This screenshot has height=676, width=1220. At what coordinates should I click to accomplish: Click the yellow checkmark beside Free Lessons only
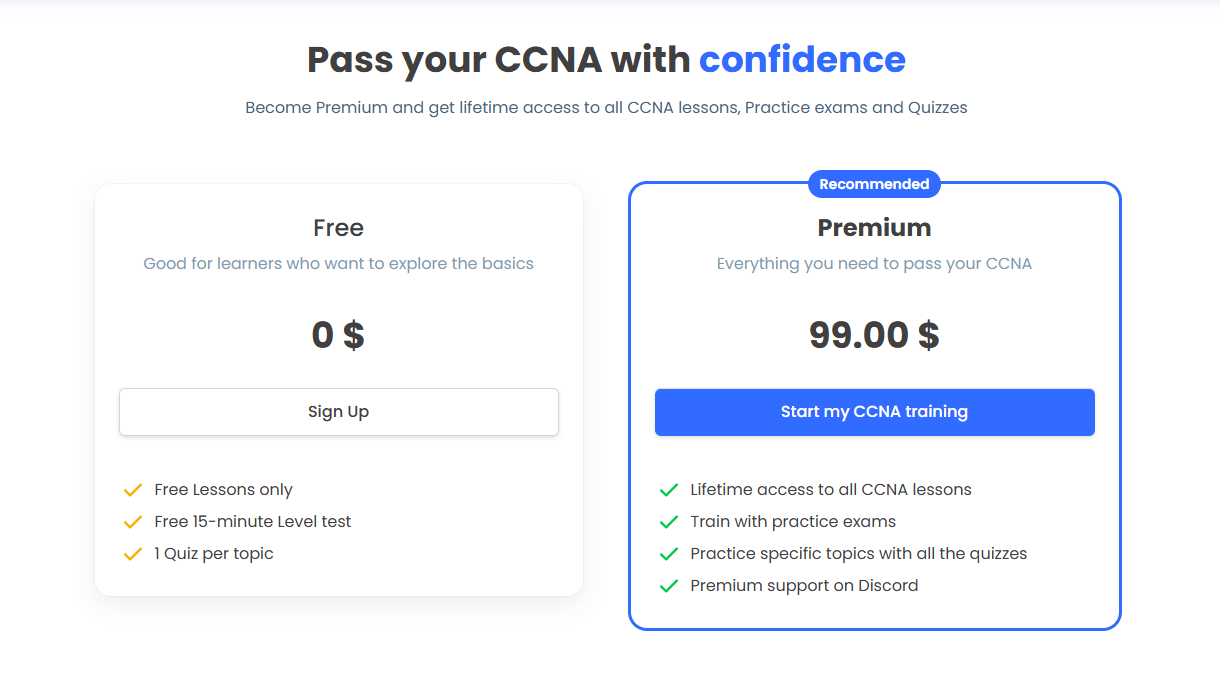coord(133,489)
